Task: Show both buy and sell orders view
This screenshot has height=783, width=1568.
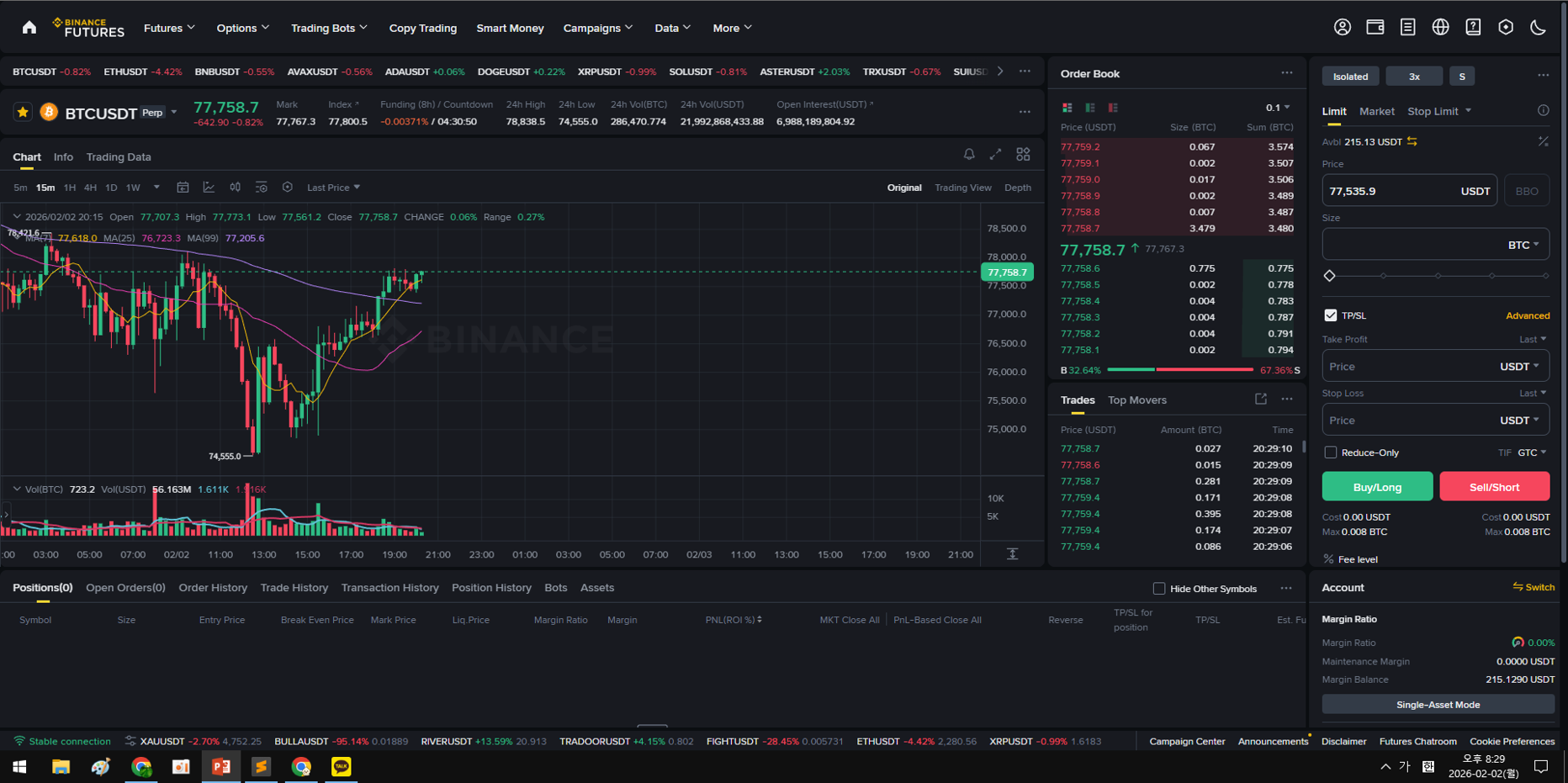Action: pos(1067,108)
